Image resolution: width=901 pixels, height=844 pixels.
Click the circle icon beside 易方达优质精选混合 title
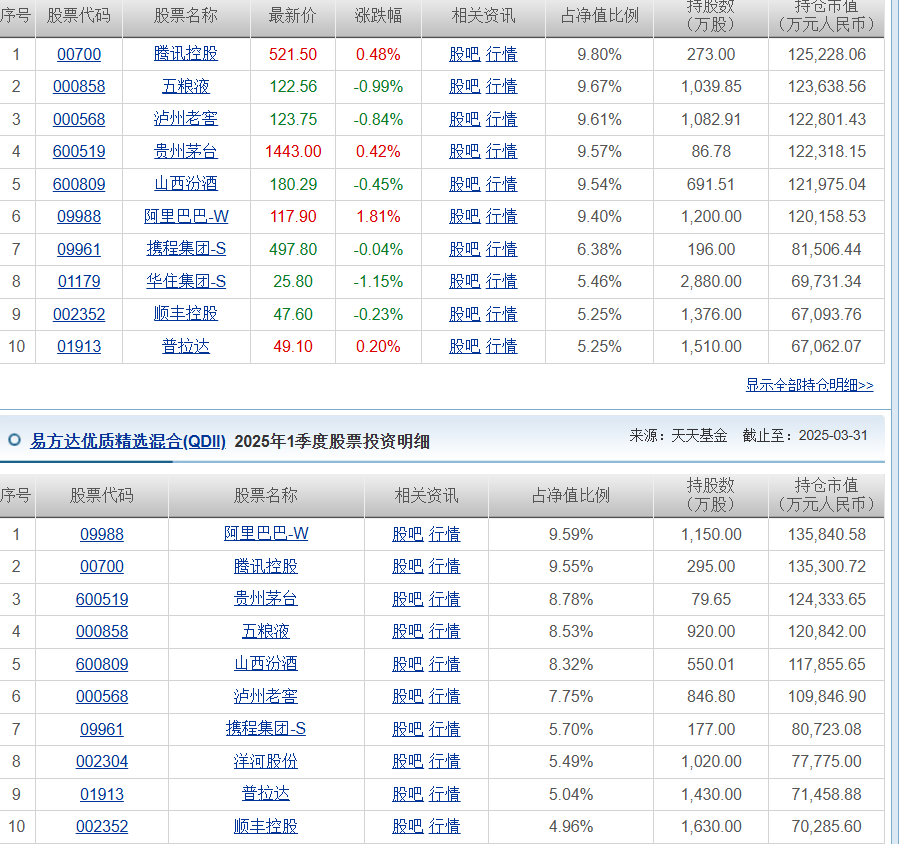(x=14, y=440)
